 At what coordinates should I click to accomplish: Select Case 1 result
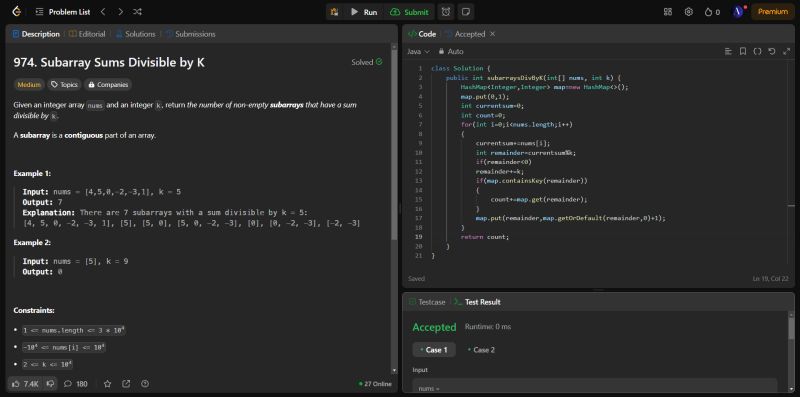434,350
